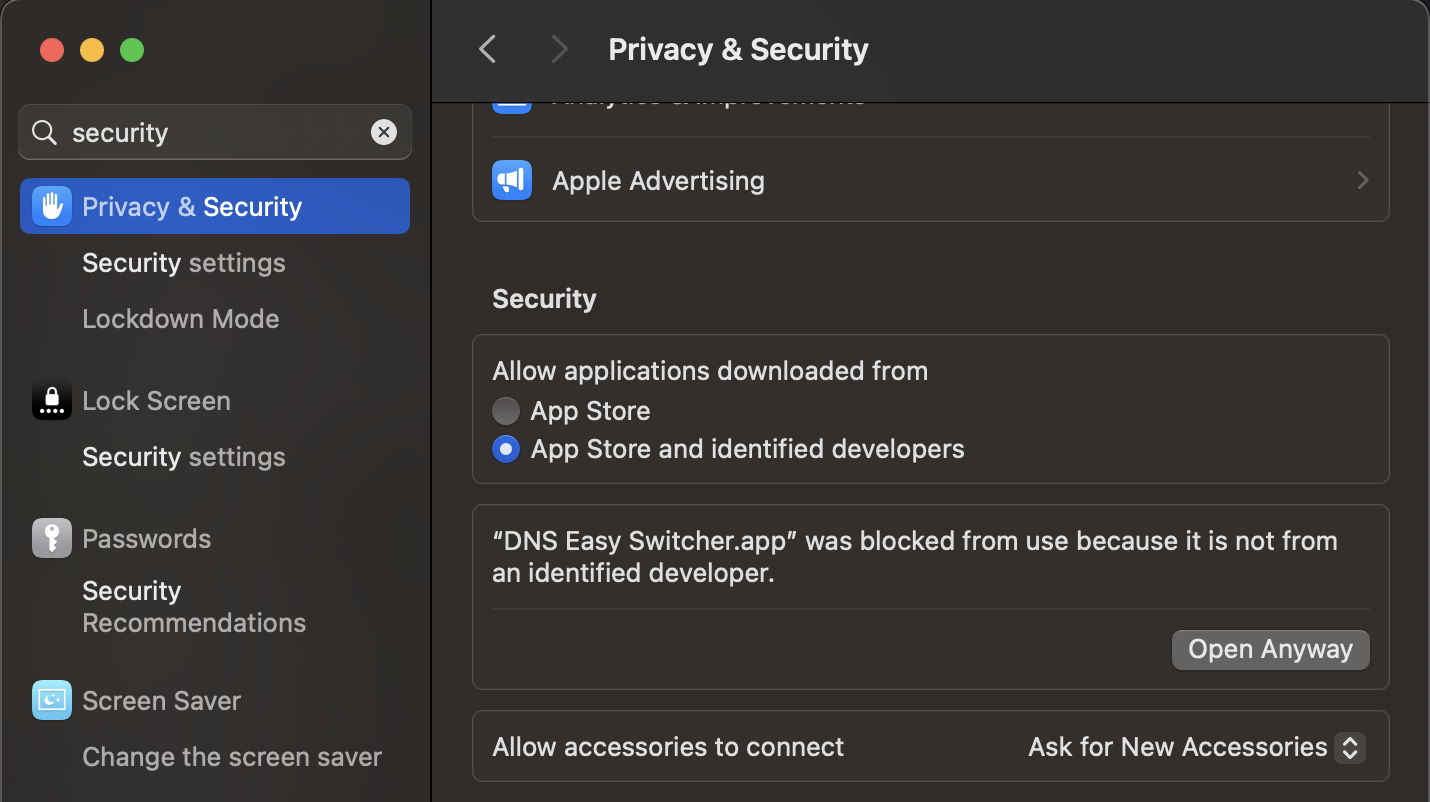The height and width of the screenshot is (802, 1430).
Task: Click the Screen Saver icon
Action: [52, 700]
